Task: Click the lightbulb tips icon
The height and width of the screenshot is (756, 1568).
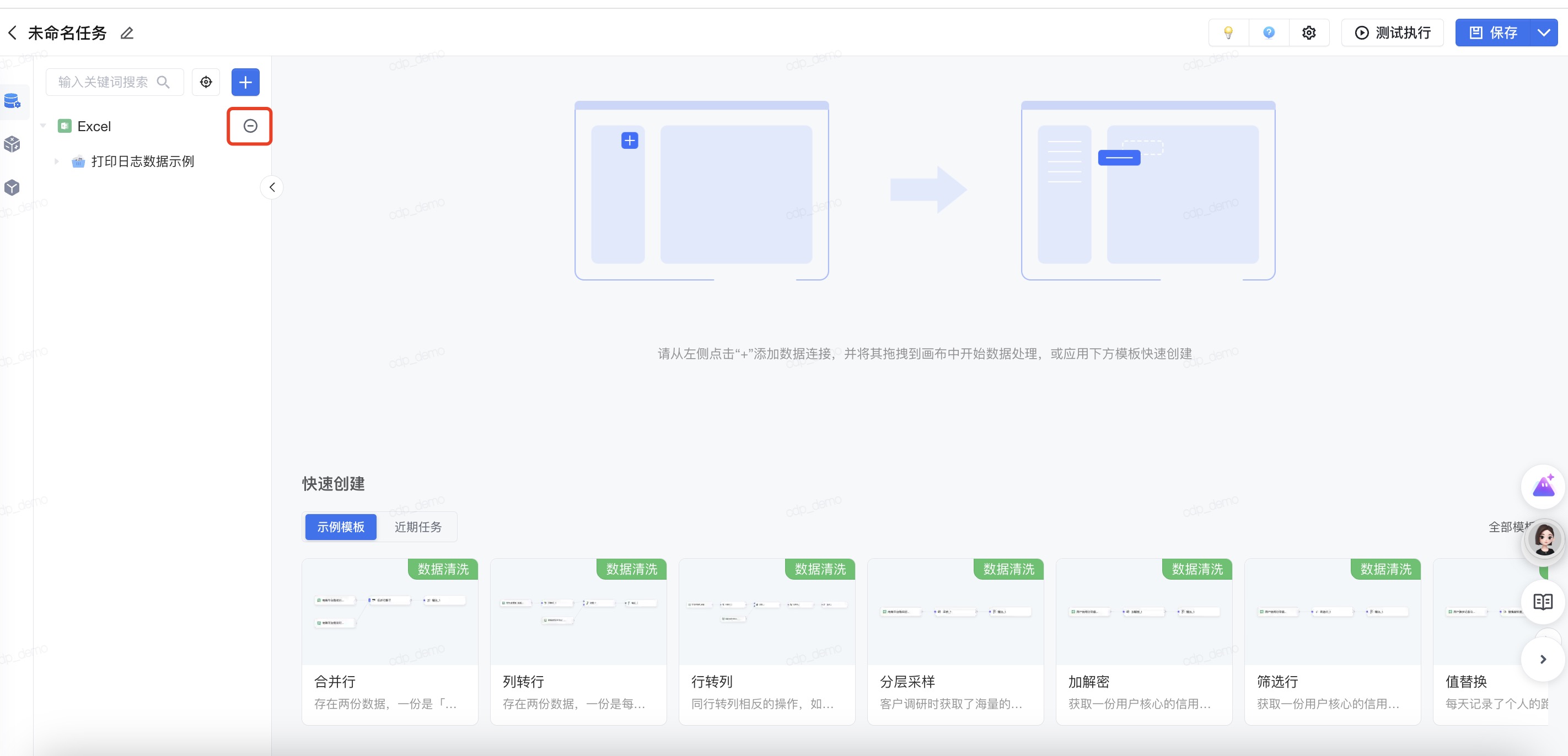Action: pyautogui.click(x=1228, y=33)
